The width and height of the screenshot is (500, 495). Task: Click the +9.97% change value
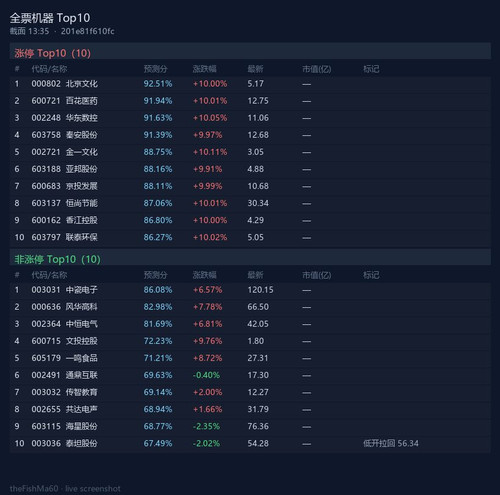pyautogui.click(x=207, y=135)
